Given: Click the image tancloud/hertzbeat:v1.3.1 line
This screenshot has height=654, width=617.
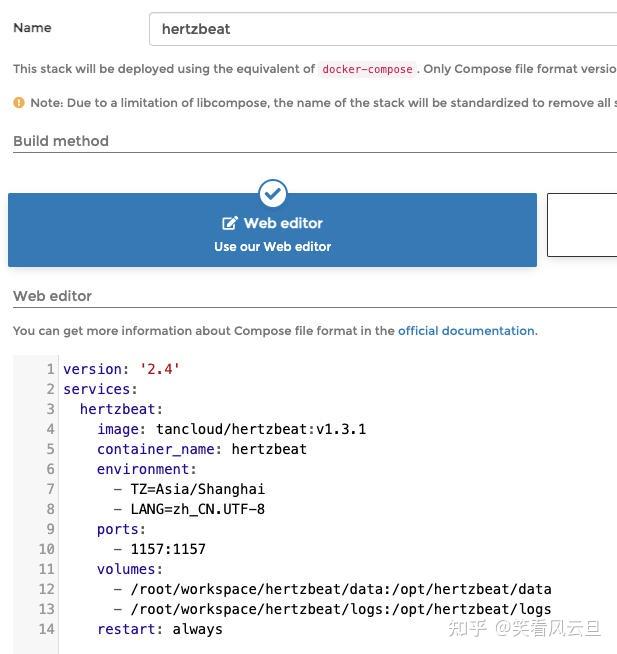Looking at the screenshot, I should [x=232, y=429].
